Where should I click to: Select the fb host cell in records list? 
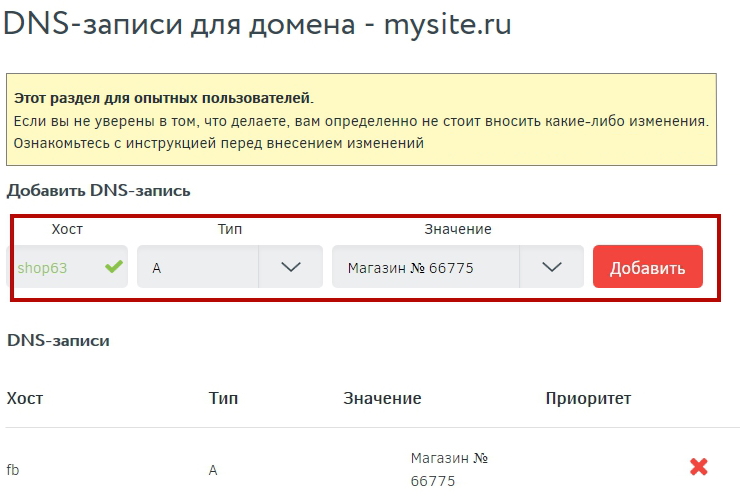13,469
